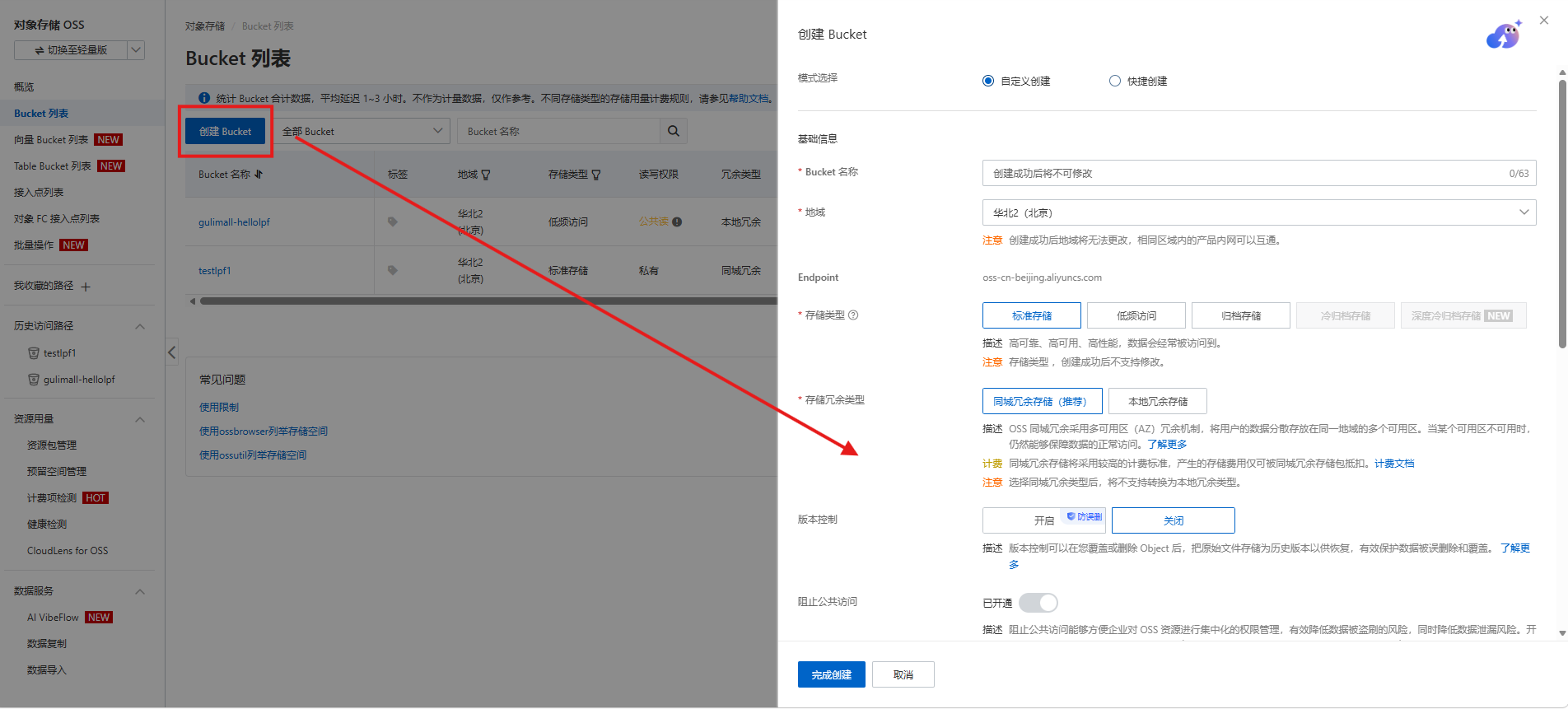
Task: Collapse the resource usage section
Action: tap(140, 420)
